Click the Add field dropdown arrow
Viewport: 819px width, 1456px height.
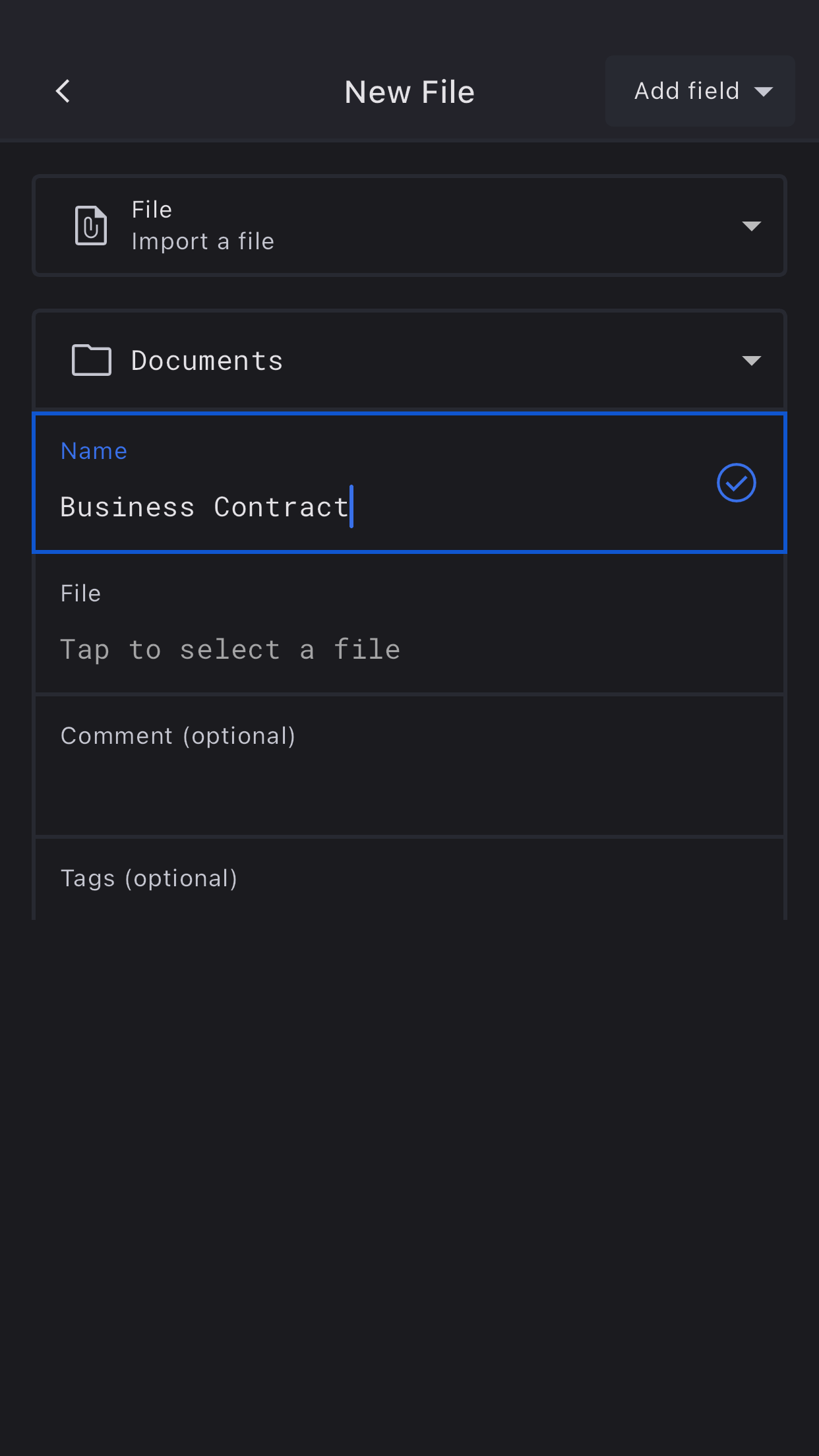[x=764, y=92]
